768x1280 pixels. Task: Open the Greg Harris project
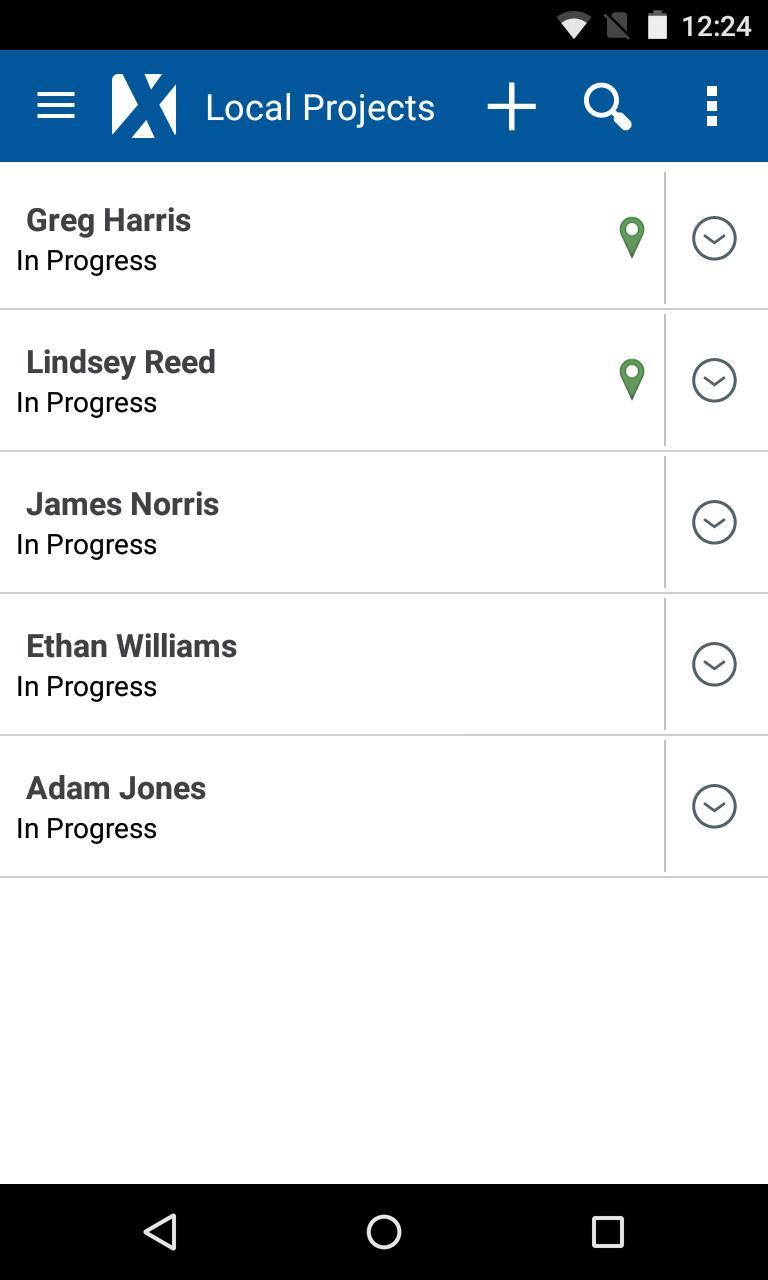coord(300,239)
